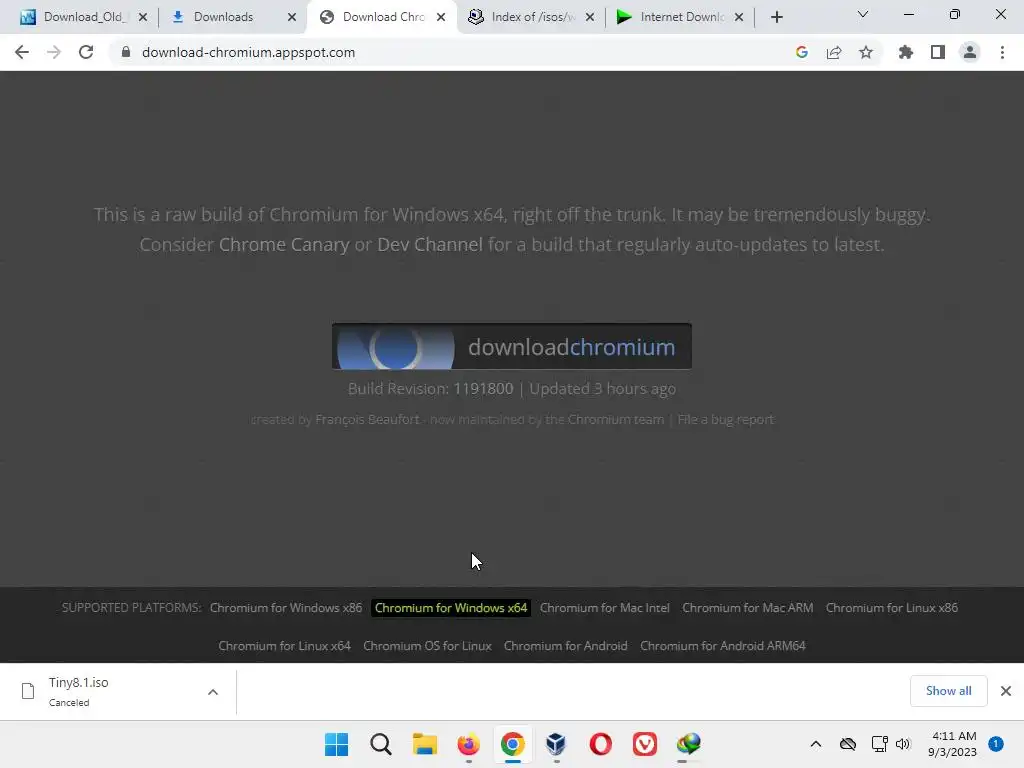Select Chromium for Mac Intel
Image resolution: width=1024 pixels, height=768 pixels.
point(605,608)
